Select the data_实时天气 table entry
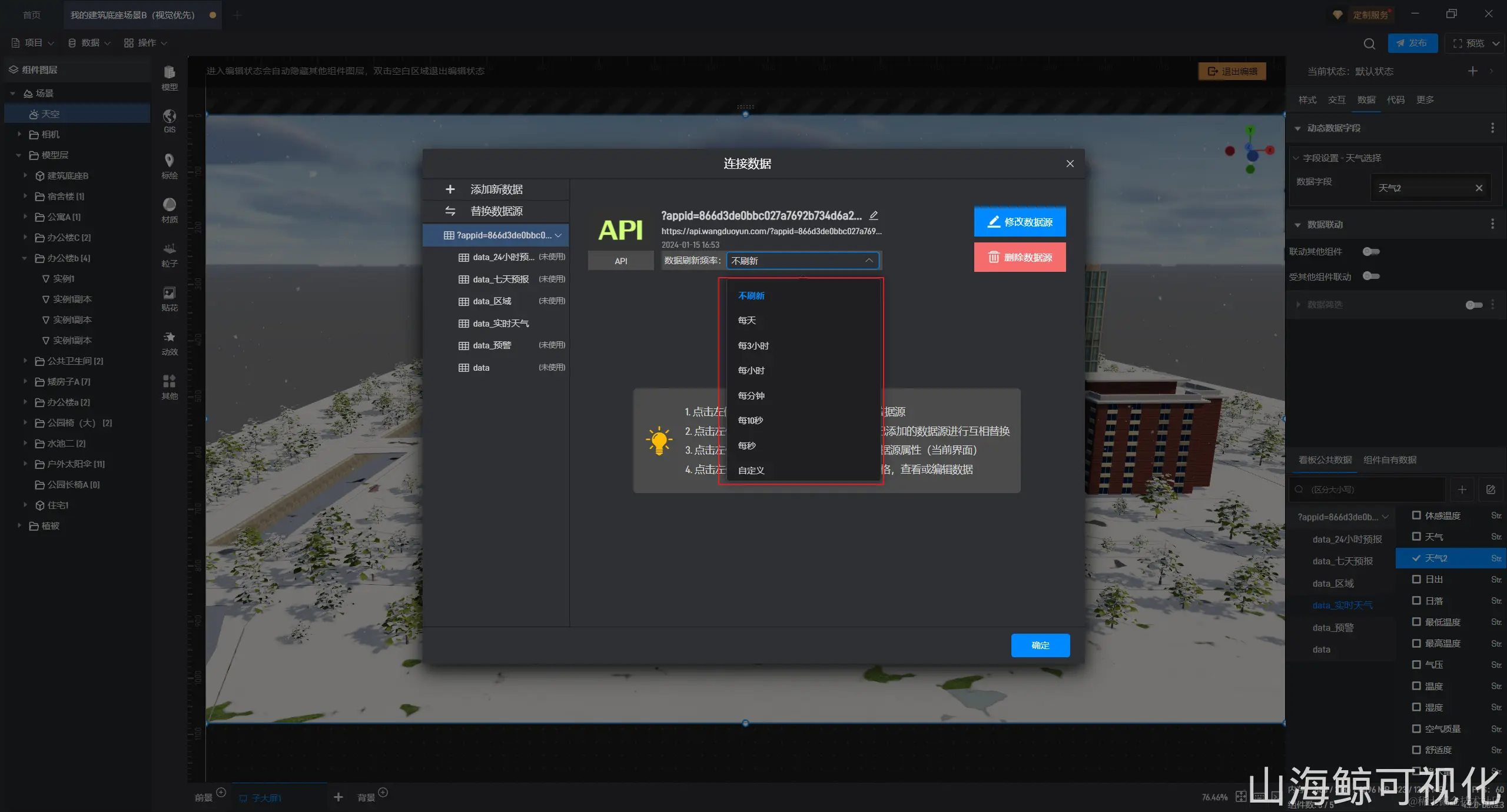The height and width of the screenshot is (812, 1507). coord(500,324)
